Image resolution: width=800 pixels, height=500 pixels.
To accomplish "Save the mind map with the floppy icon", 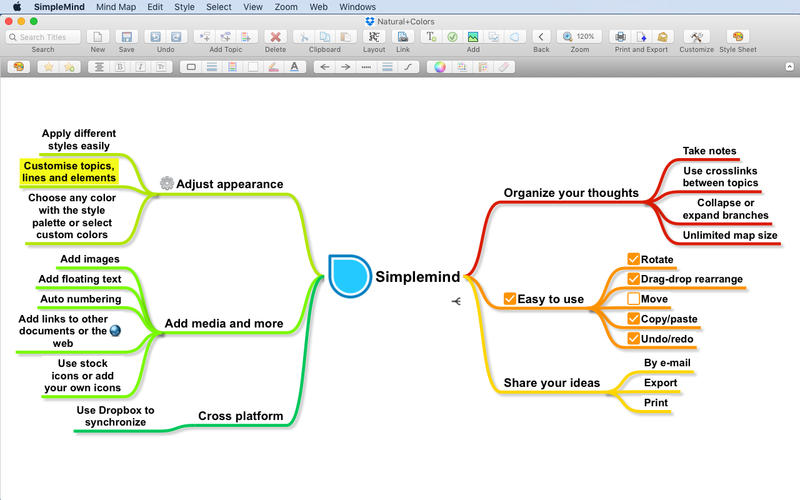I will pyautogui.click(x=127, y=37).
